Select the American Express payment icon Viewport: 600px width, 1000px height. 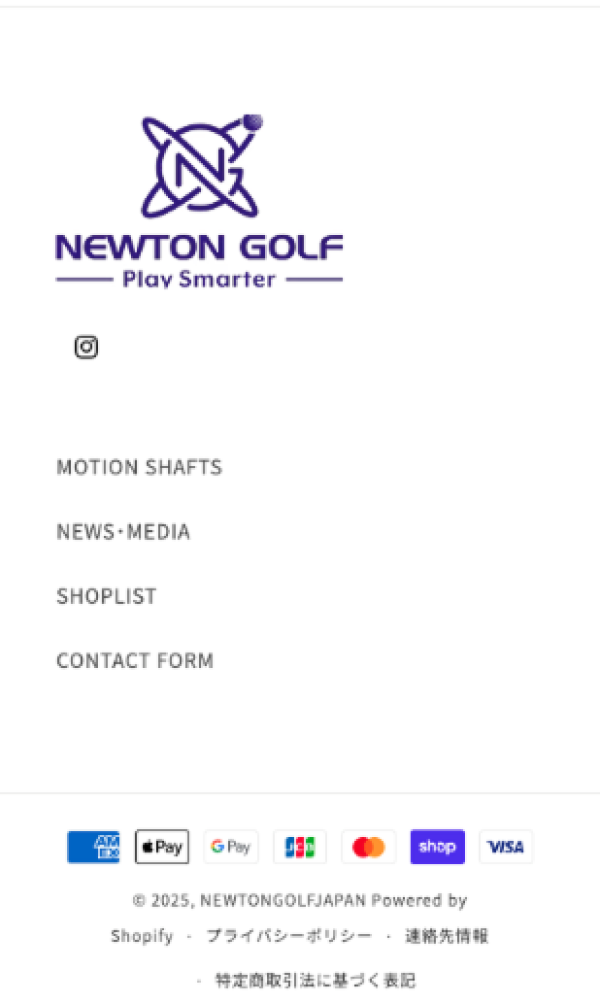(92, 847)
